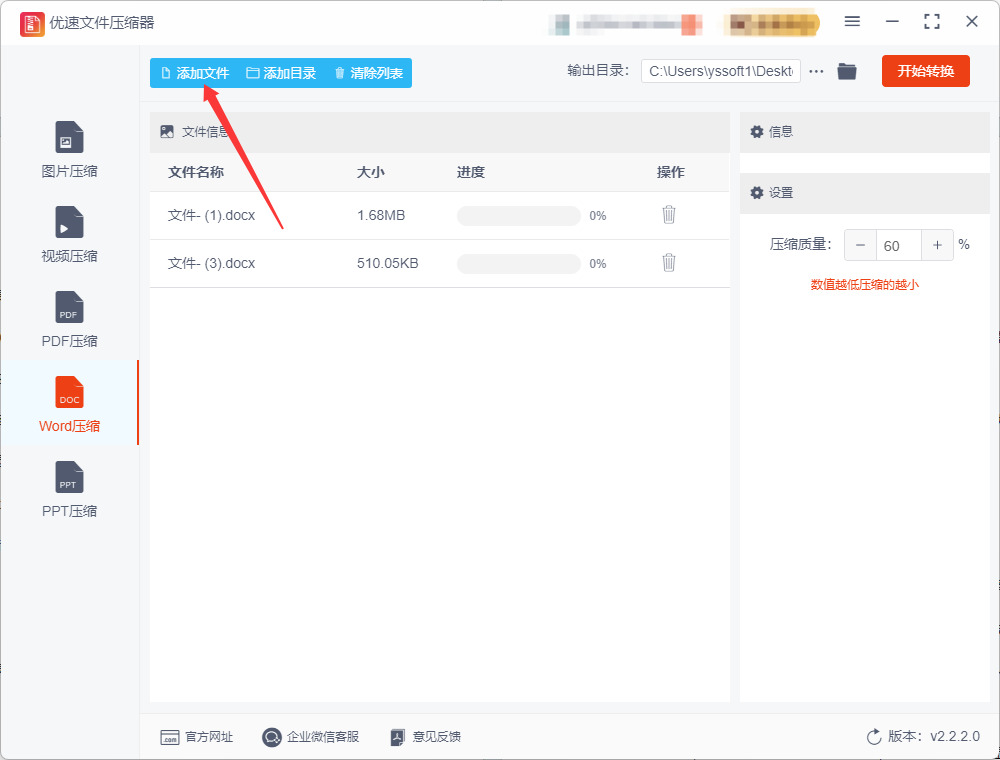Viewport: 1000px width, 760px height.
Task: Start conversion with 开始转换 button
Action: coord(925,71)
